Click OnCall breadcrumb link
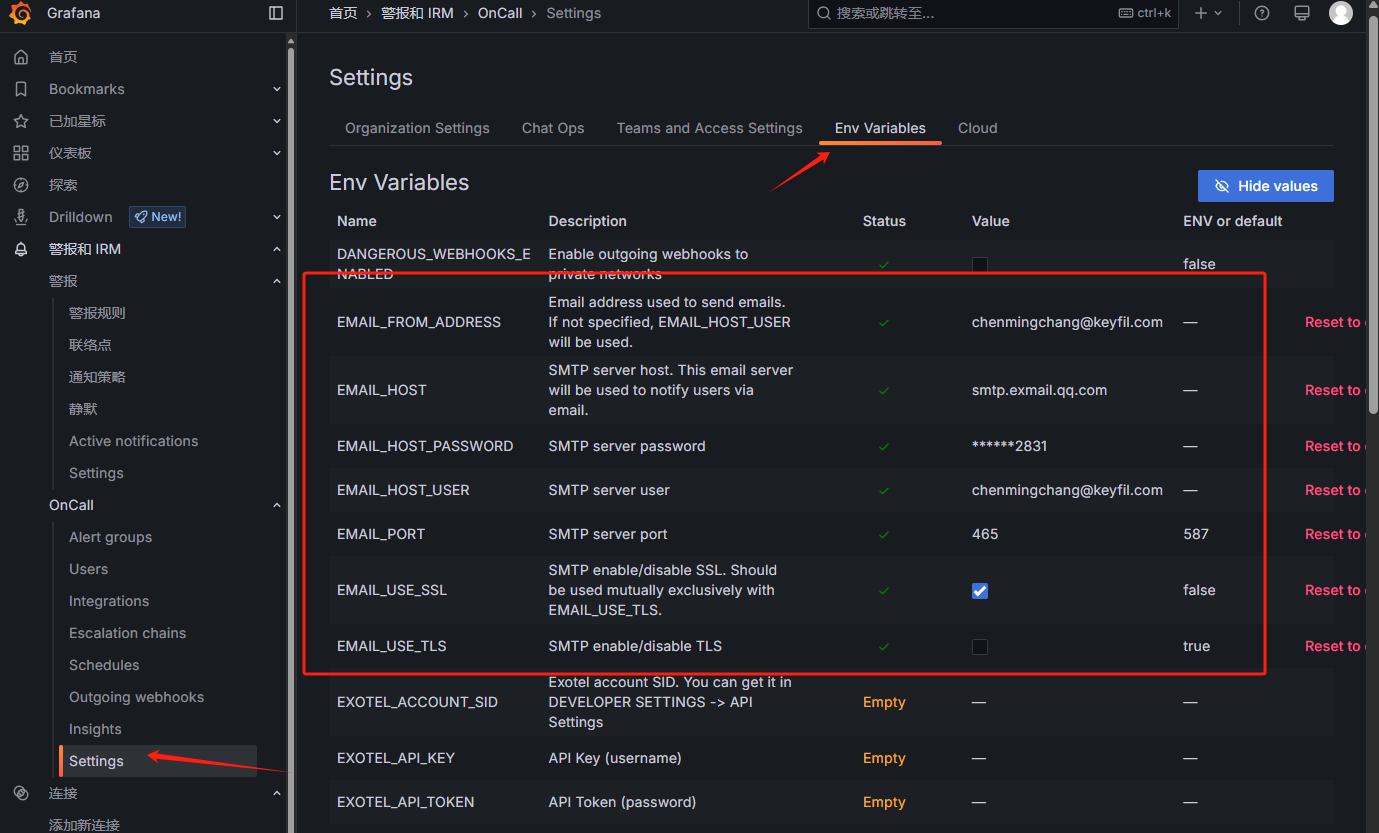The width and height of the screenshot is (1379, 833). click(x=500, y=13)
